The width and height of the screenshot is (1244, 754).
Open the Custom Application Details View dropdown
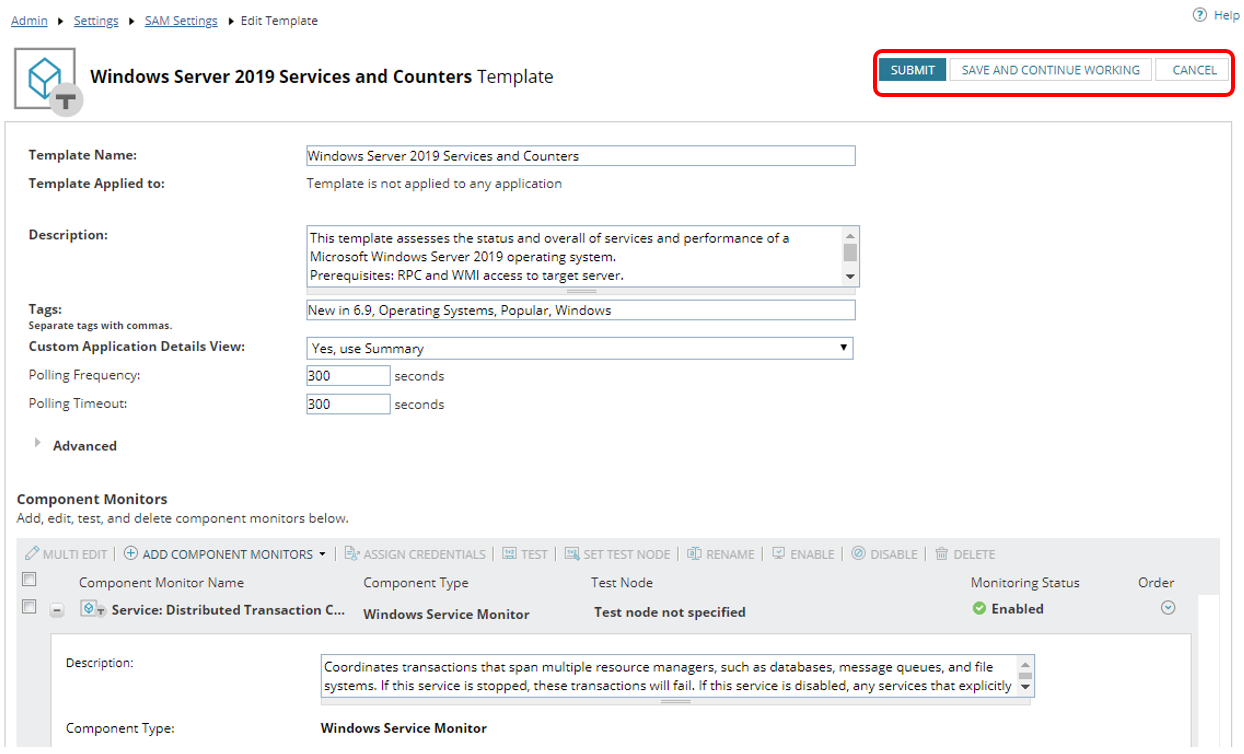580,348
